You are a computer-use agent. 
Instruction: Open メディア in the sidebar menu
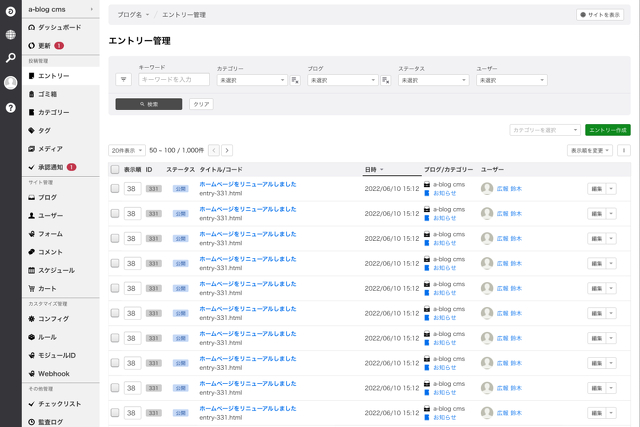(x=50, y=148)
